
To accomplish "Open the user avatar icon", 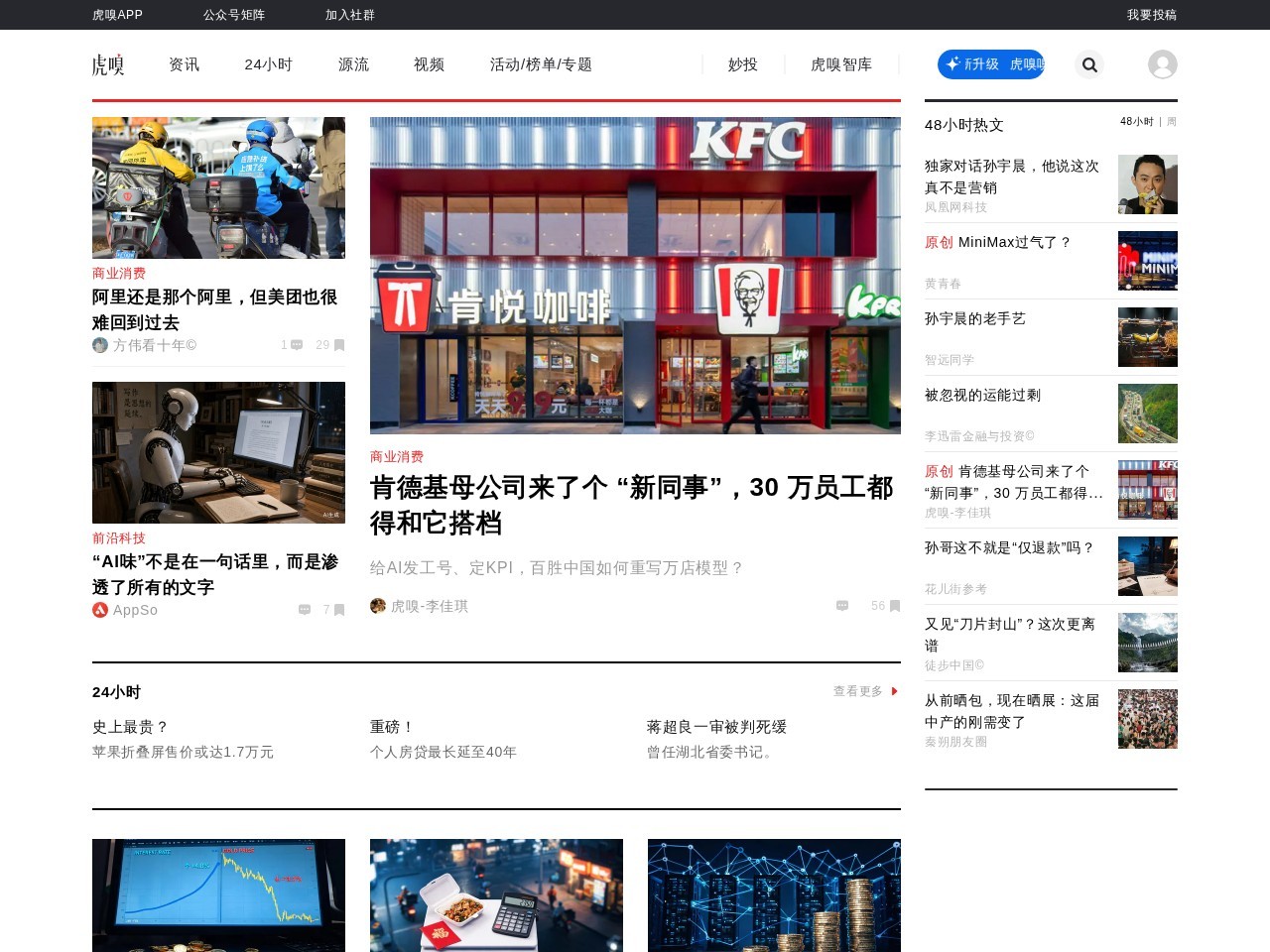I will tap(1163, 64).
